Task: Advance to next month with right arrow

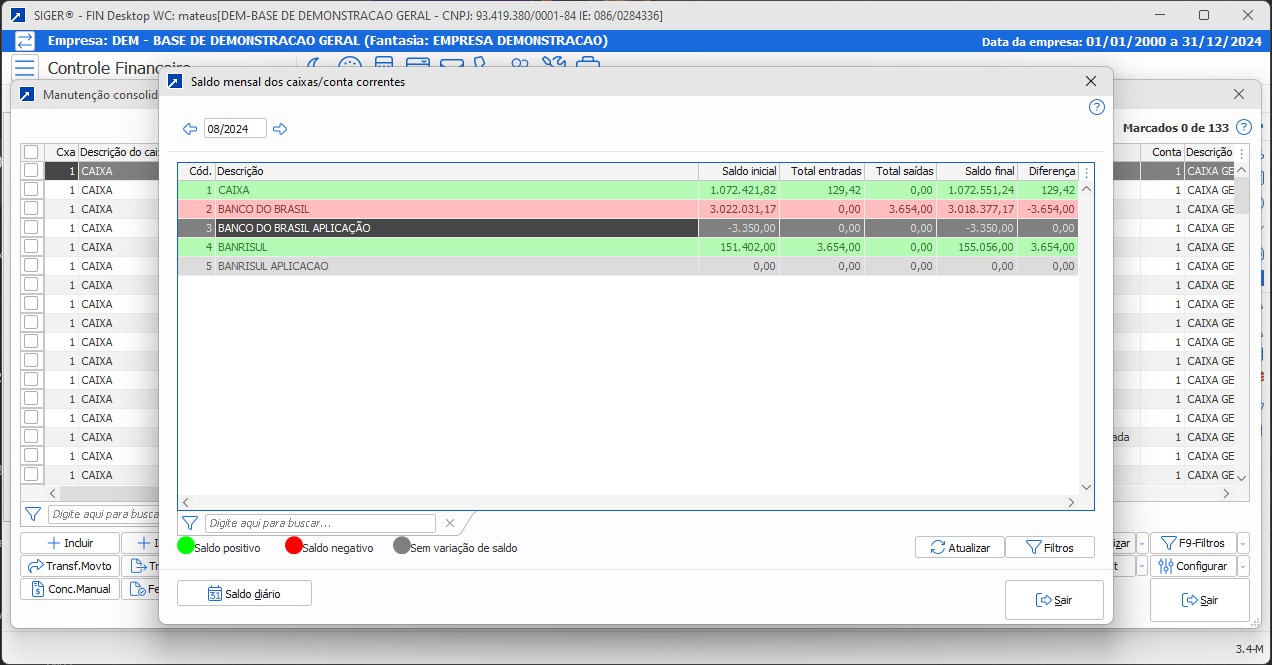Action: (x=280, y=129)
